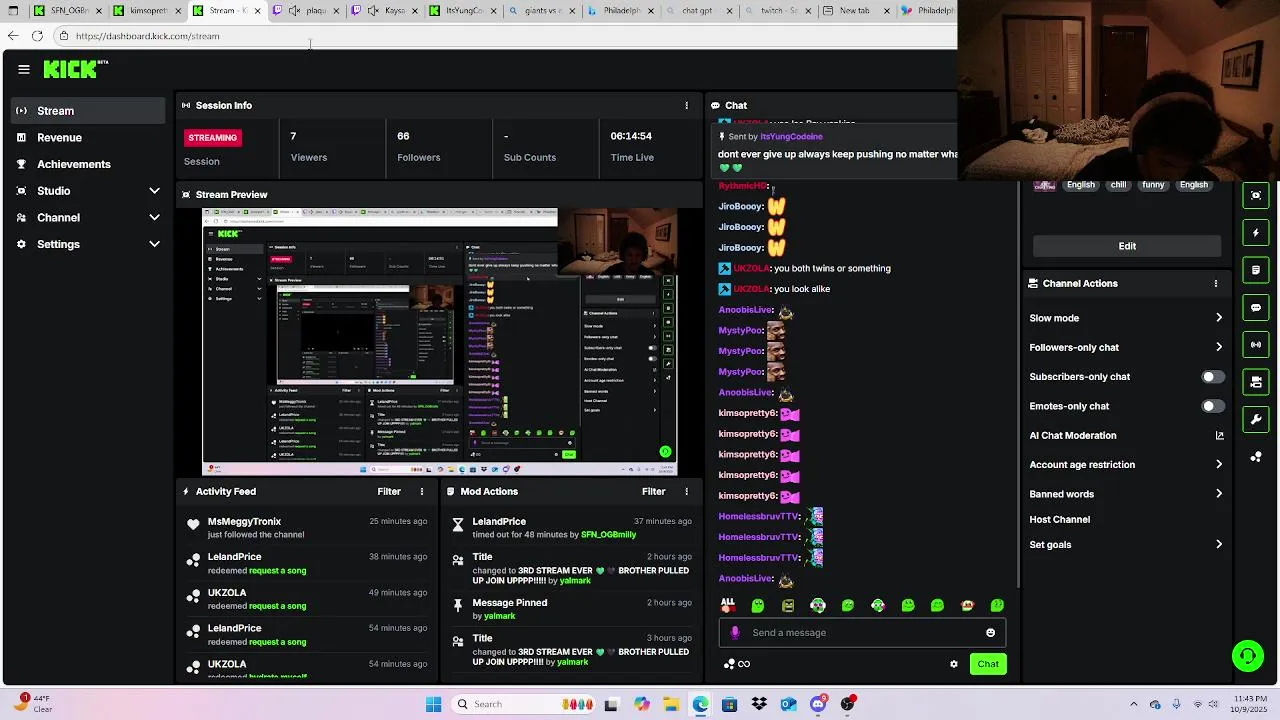Toggle the wrench mod tools widget icon
This screenshot has width=1280, height=720.
pyautogui.click(x=1256, y=419)
